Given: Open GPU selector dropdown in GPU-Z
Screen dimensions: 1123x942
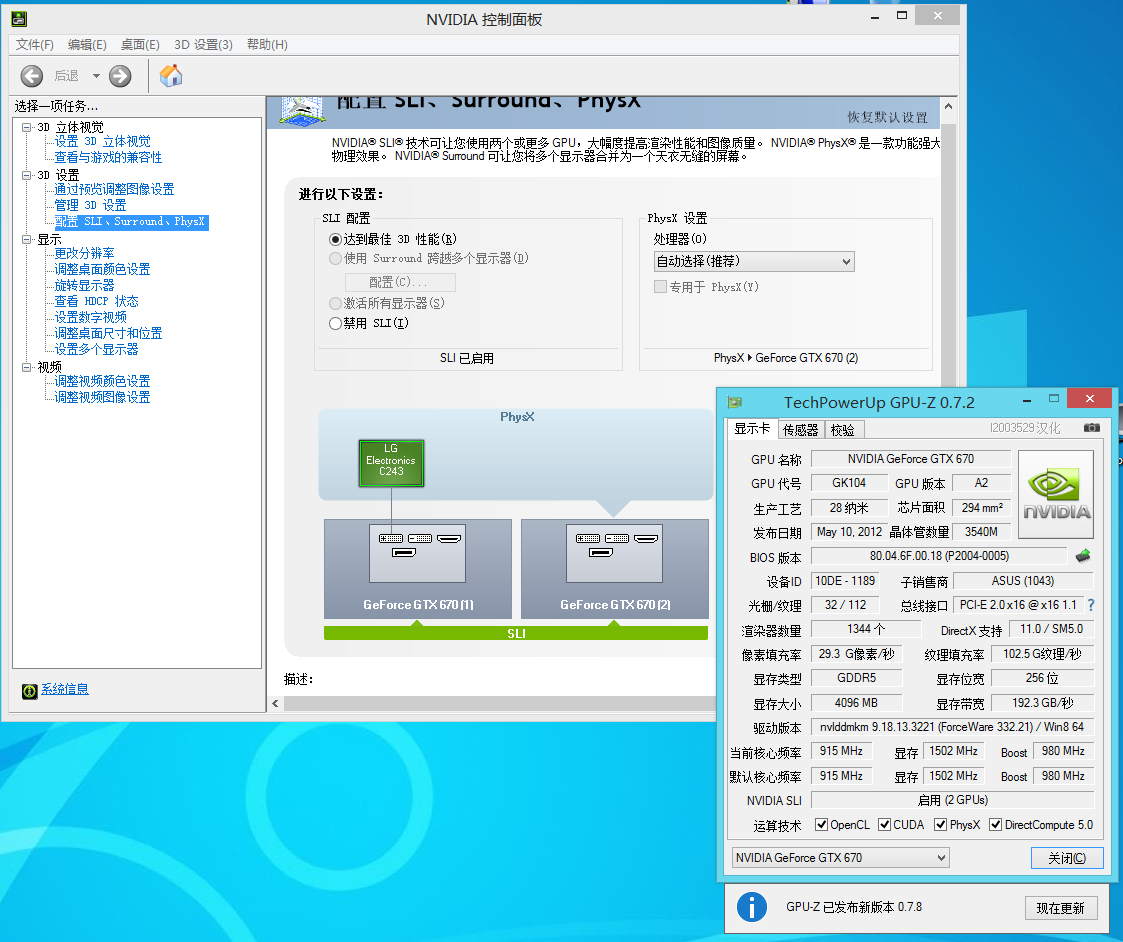Looking at the screenshot, I should [x=841, y=857].
